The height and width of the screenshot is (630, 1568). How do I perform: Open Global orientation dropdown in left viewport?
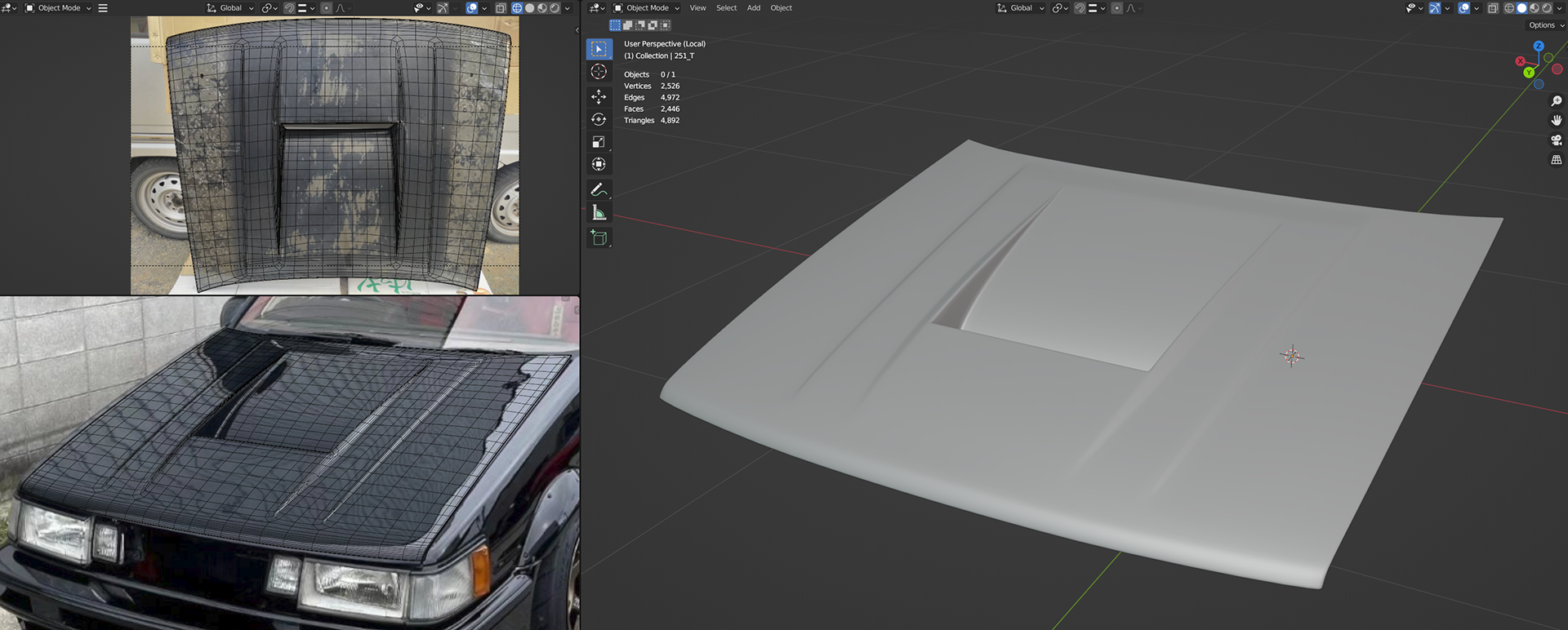click(x=230, y=8)
